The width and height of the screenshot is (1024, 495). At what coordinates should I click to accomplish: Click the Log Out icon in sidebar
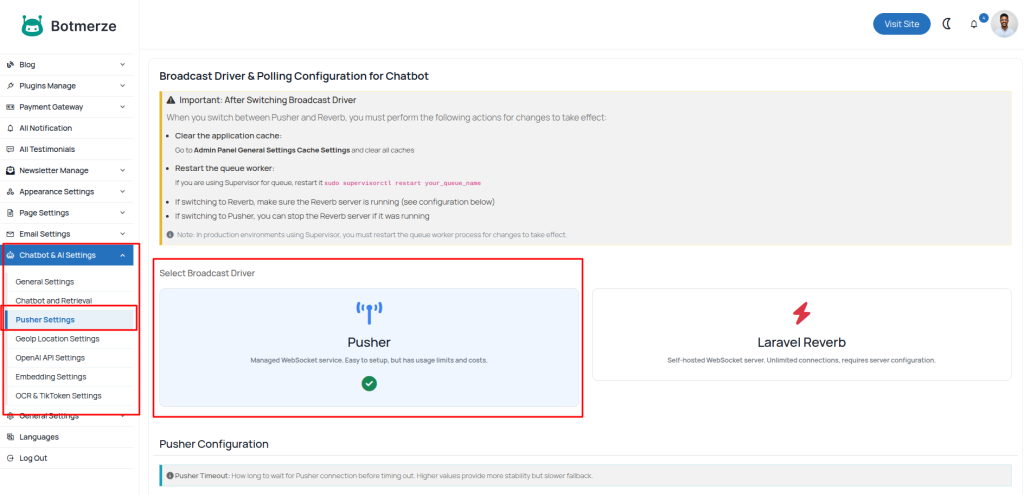(x=10, y=458)
